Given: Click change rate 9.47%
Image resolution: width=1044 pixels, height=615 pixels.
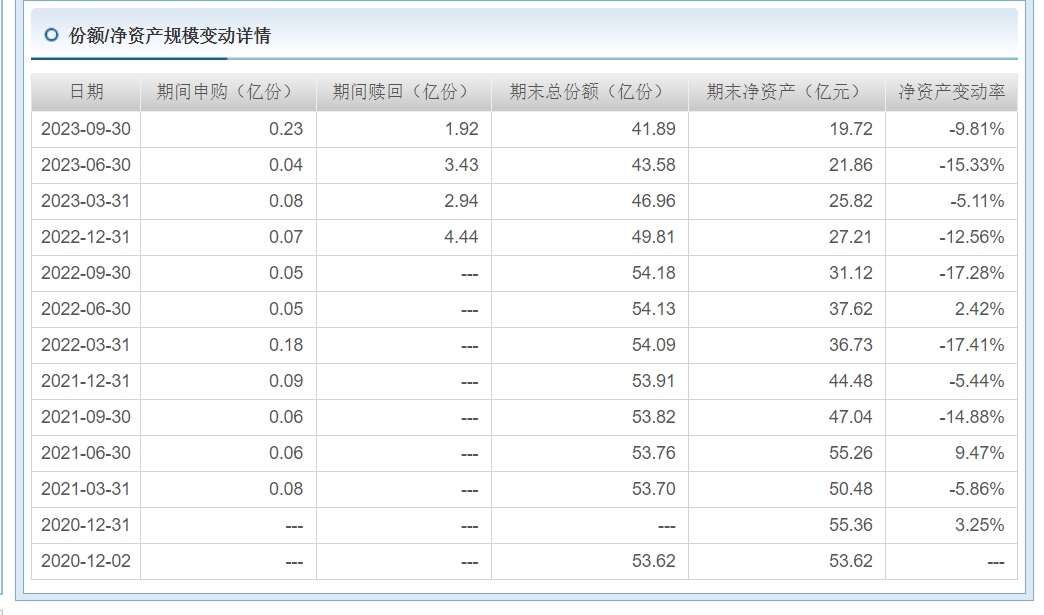Looking at the screenshot, I should coord(979,453).
